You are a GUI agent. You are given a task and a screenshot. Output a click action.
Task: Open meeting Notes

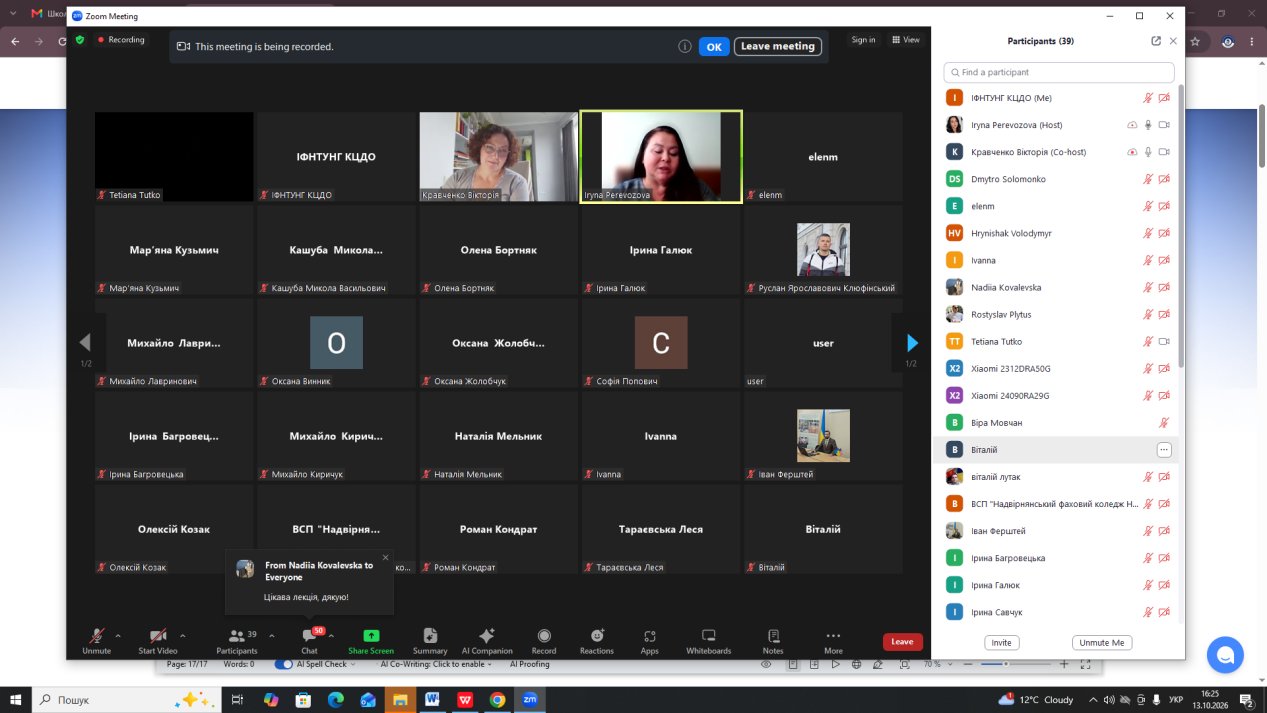point(773,640)
